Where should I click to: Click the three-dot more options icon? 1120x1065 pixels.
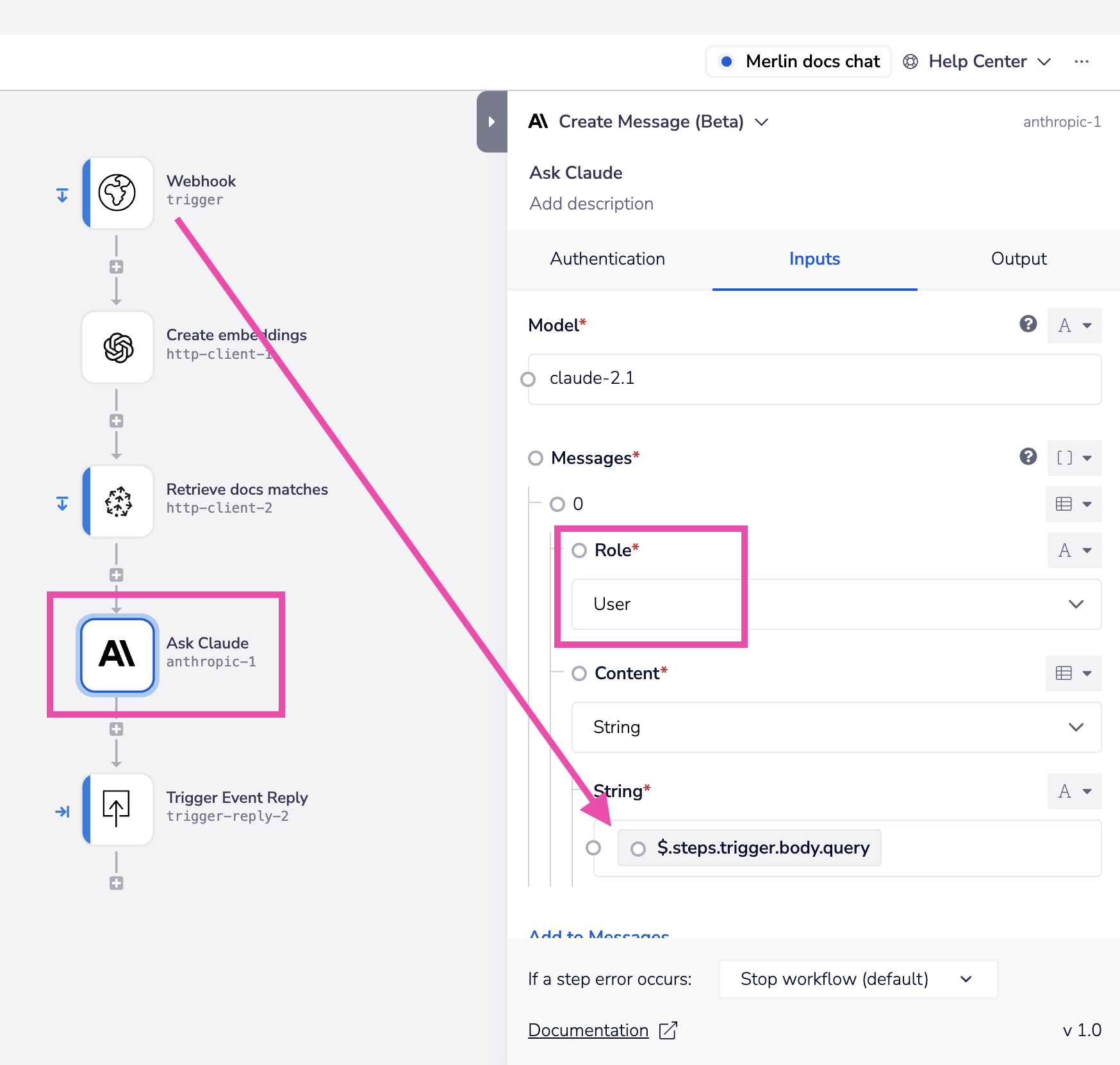[1082, 62]
